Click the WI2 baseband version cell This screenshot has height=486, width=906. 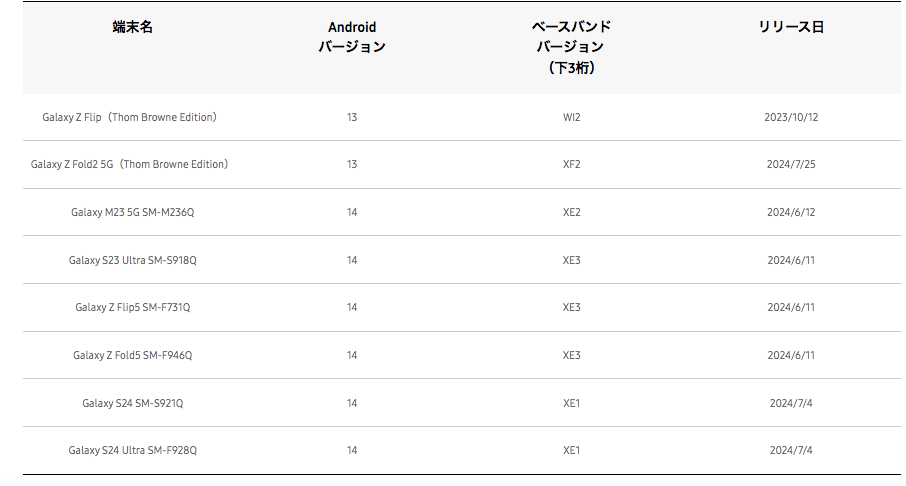(571, 117)
